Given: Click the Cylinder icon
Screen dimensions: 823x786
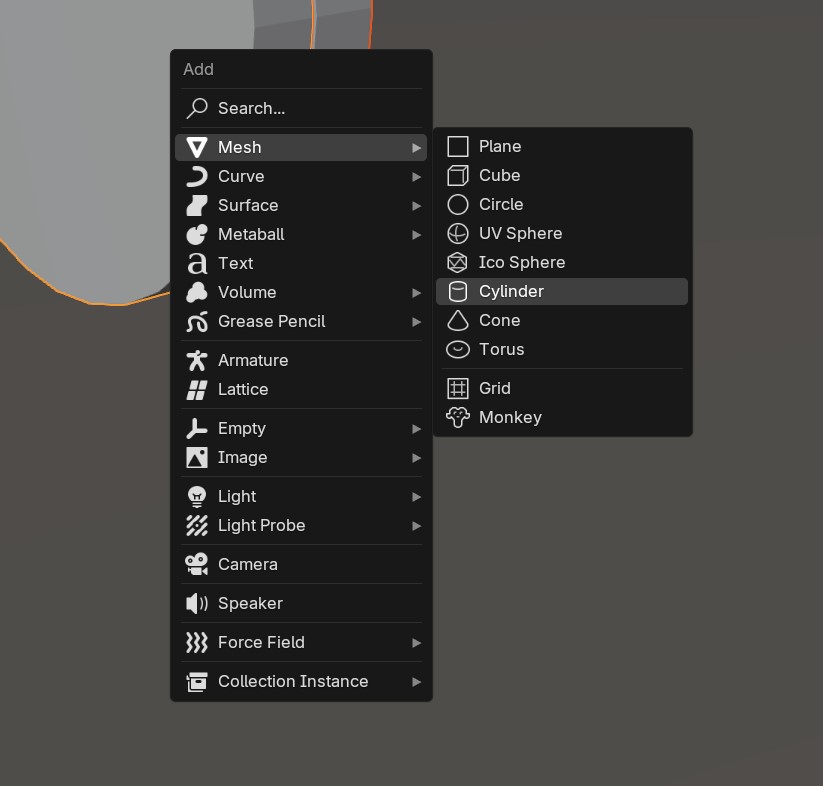Looking at the screenshot, I should click(458, 291).
